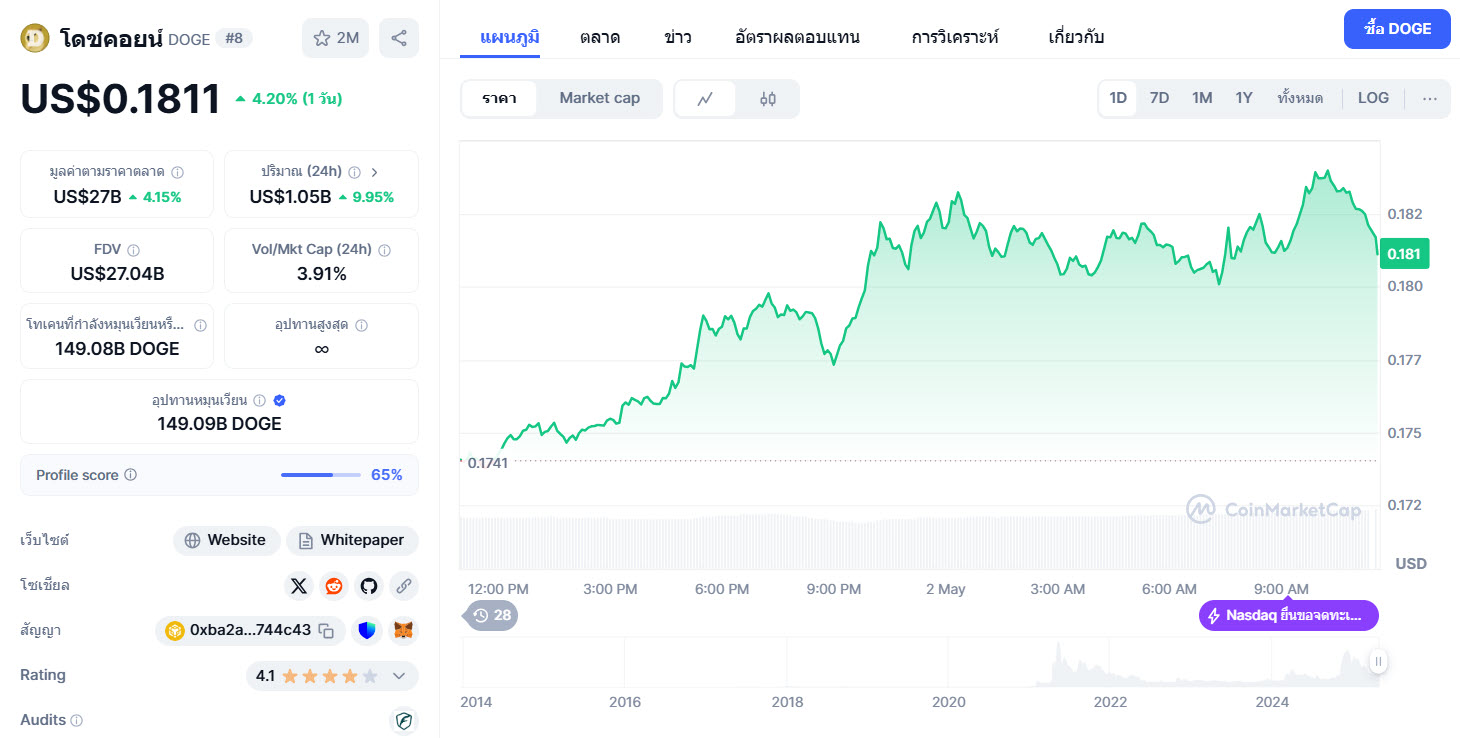Switch to the ข่าว tab

point(677,37)
